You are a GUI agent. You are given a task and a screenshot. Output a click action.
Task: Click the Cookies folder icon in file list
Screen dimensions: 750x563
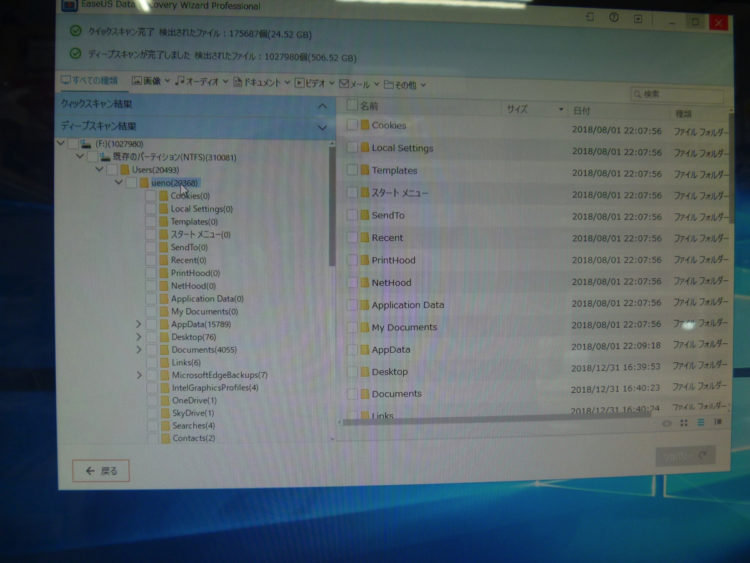364,125
